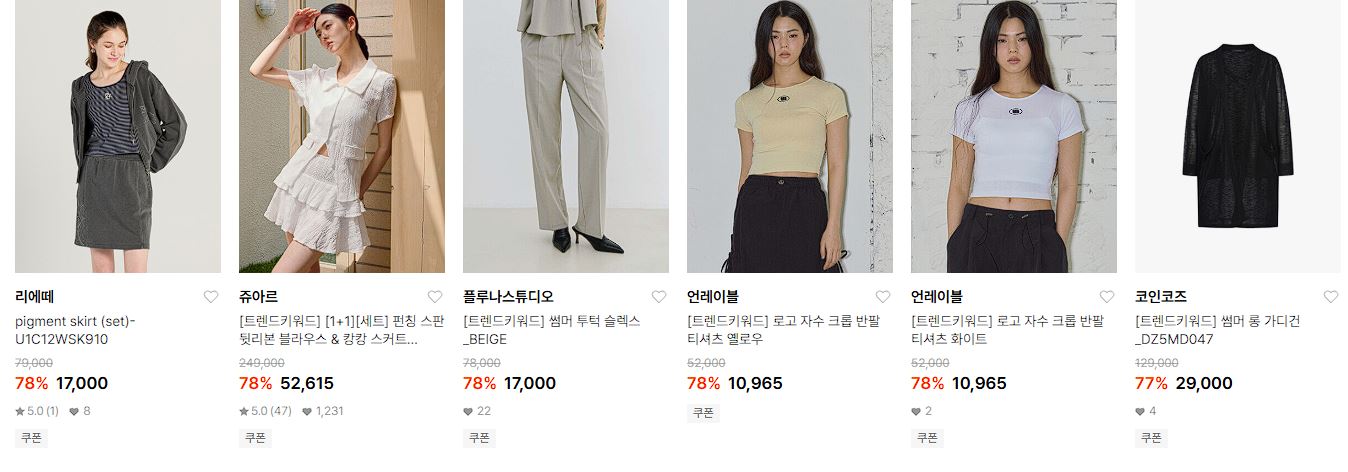The width and height of the screenshot is (1348, 472).
Task: Open pigment skirt (set) product title
Action: click(x=76, y=330)
